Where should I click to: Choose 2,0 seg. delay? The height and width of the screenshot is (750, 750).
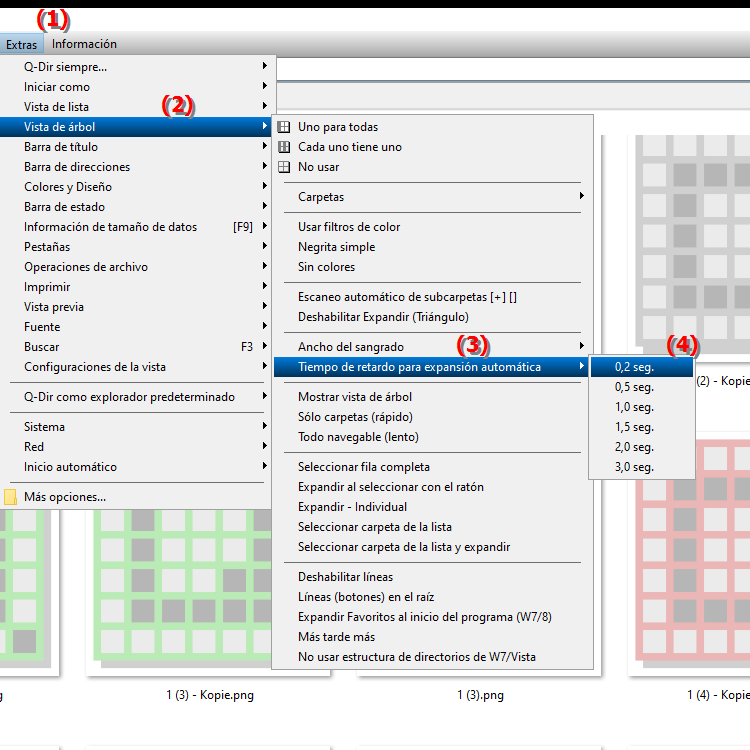click(x=642, y=447)
